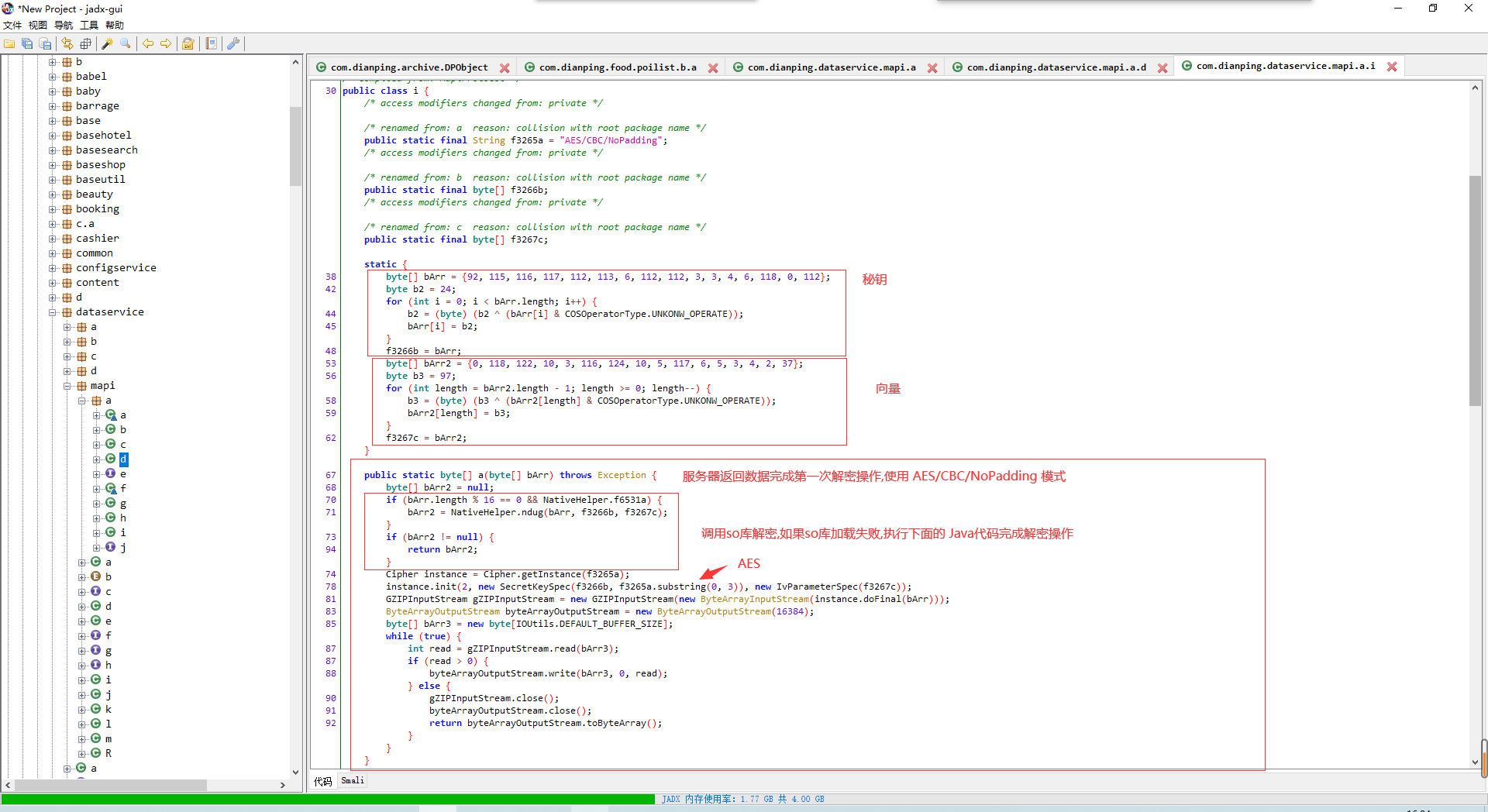Click the green class icon of selected d
The width and height of the screenshot is (1488, 812).
tap(110, 459)
